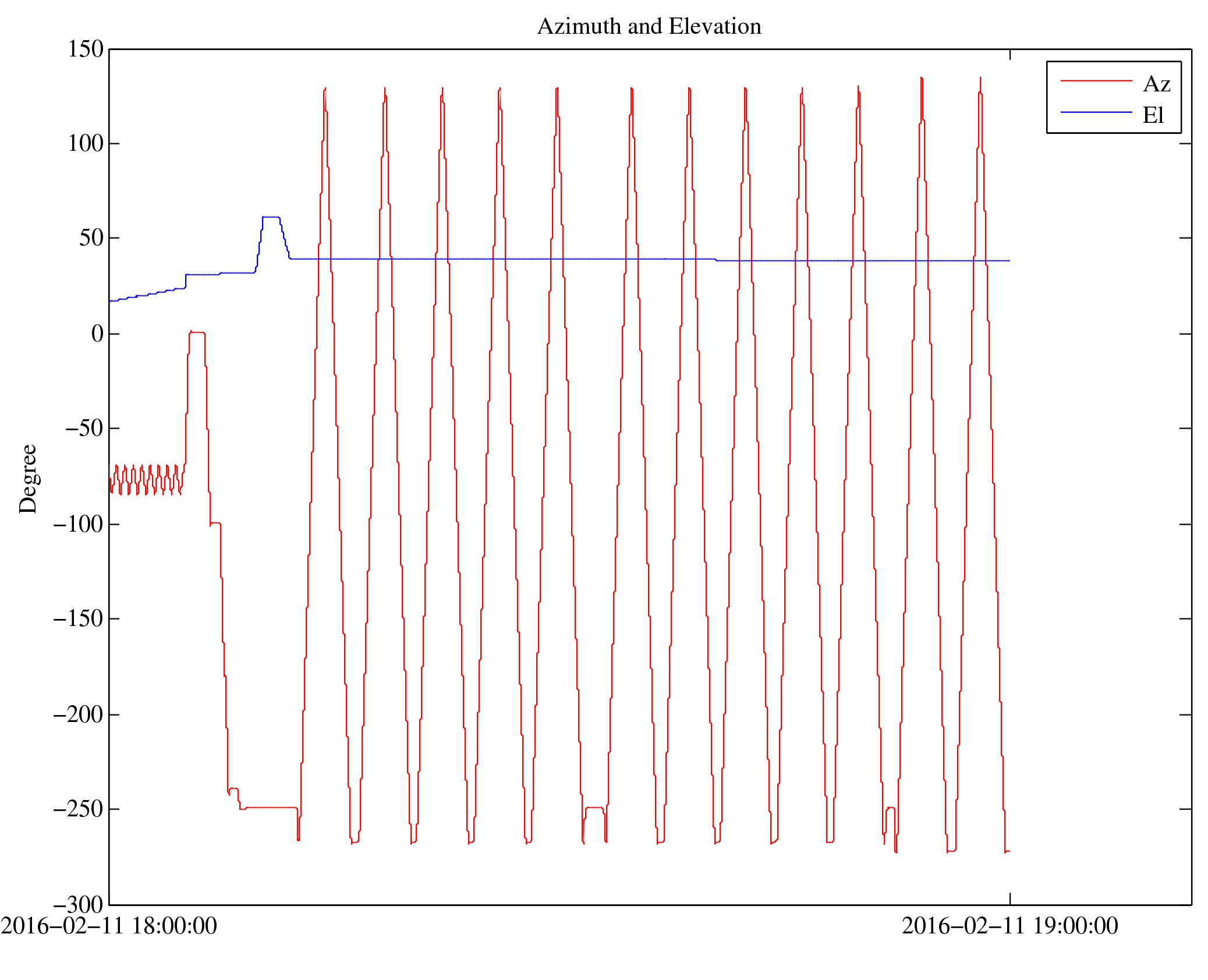Click the 50 y-axis tick label
The height and width of the screenshot is (980, 1208).
click(x=91, y=238)
